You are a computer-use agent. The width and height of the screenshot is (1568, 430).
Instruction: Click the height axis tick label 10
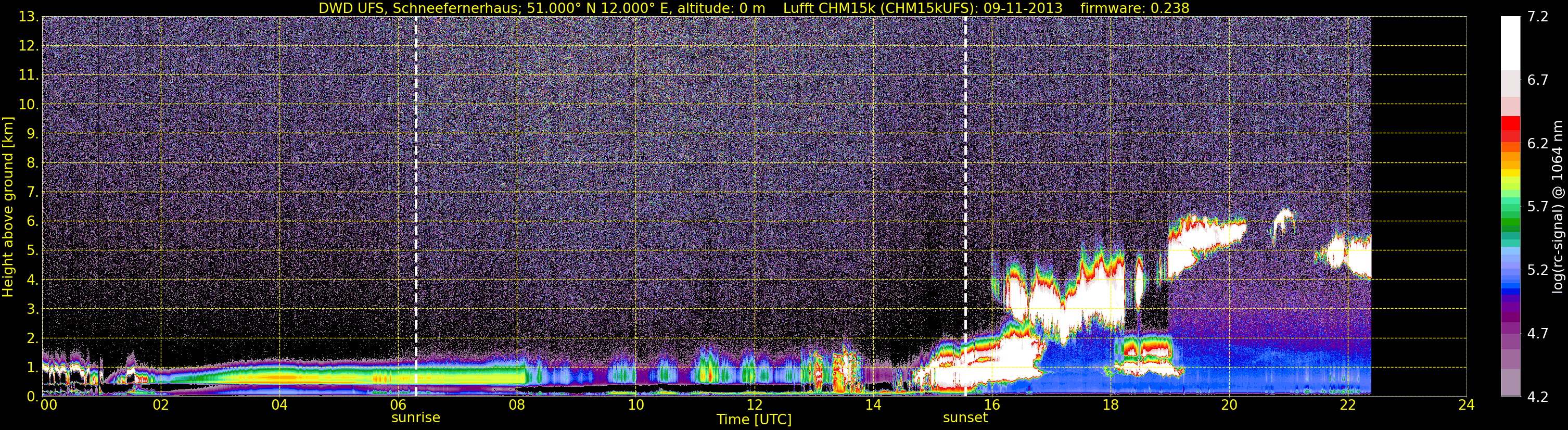click(29, 105)
